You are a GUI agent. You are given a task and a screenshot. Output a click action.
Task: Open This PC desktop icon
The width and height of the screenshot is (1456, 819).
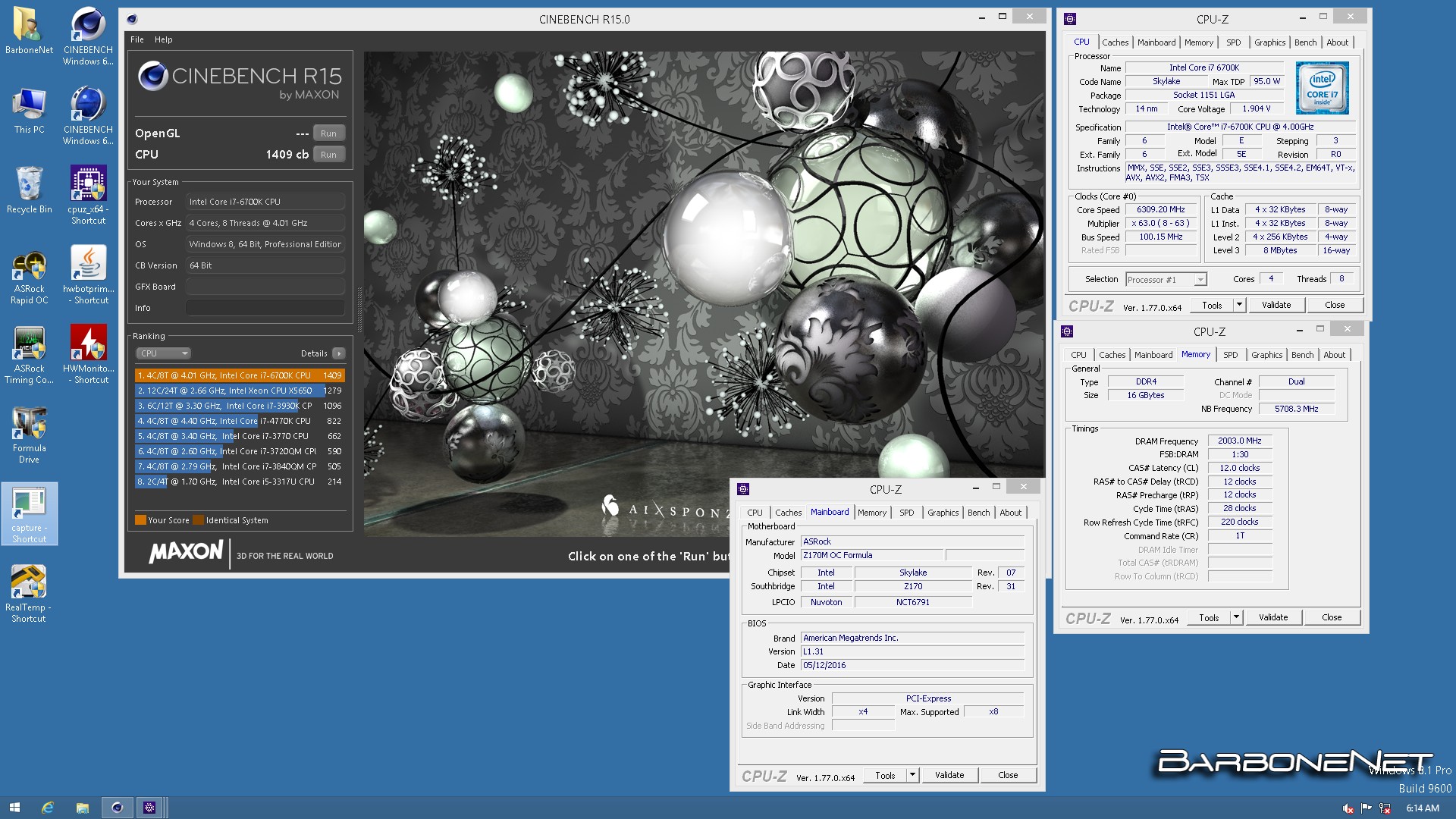coord(29,111)
